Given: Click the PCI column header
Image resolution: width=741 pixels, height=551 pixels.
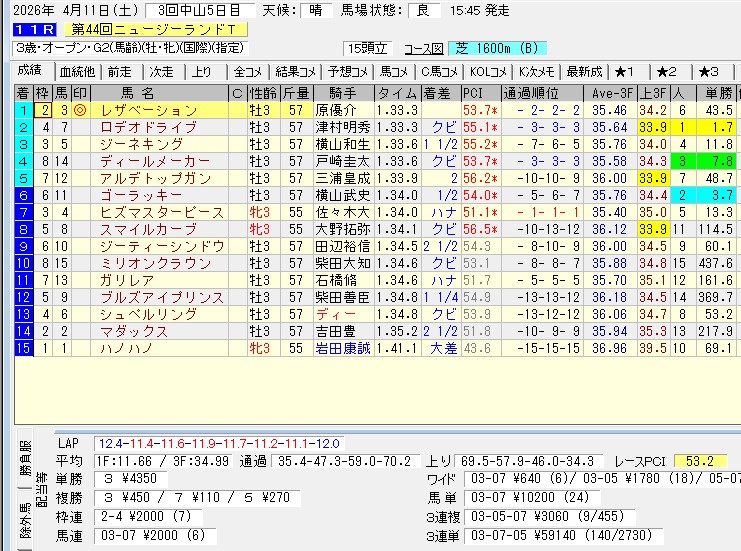Looking at the screenshot, I should point(475,93).
